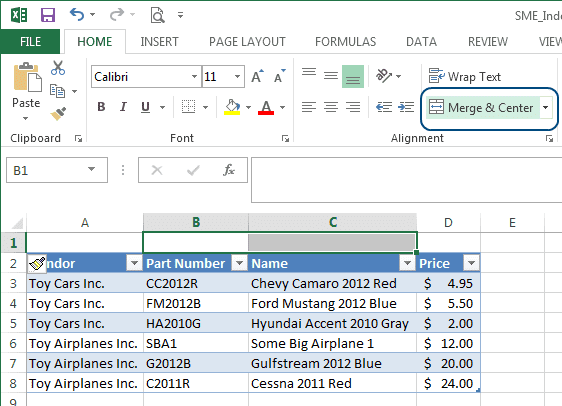Increase font size with large A icon
Screen dimensions: 562x406
click(x=257, y=76)
